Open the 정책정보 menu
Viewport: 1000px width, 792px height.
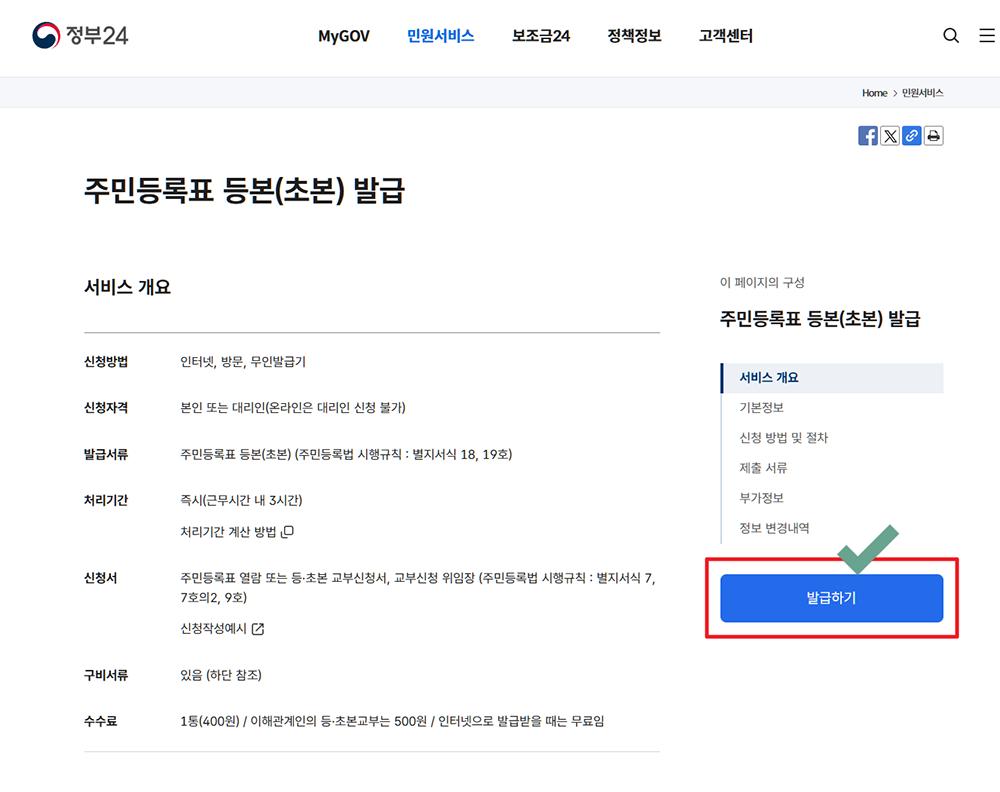tap(633, 36)
